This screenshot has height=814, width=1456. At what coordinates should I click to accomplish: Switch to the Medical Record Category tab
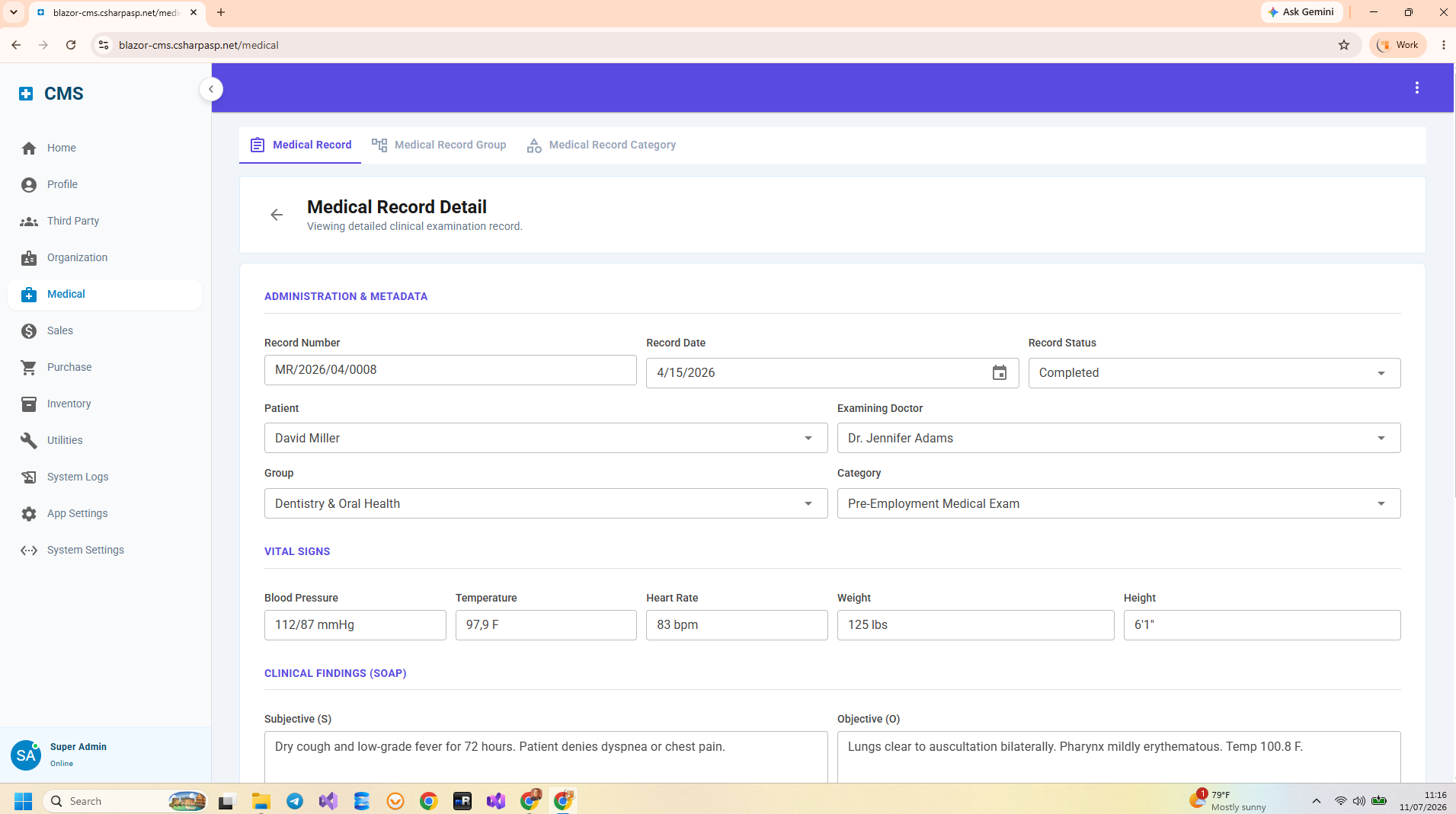point(601,145)
